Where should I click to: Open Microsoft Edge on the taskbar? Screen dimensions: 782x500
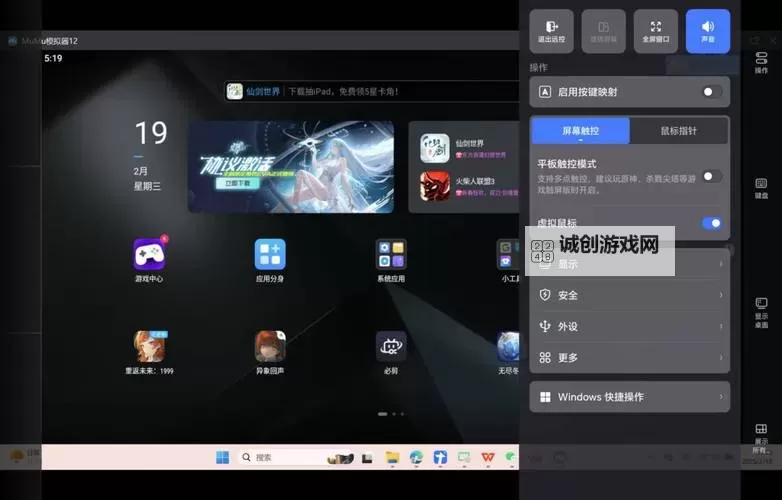click(416, 457)
